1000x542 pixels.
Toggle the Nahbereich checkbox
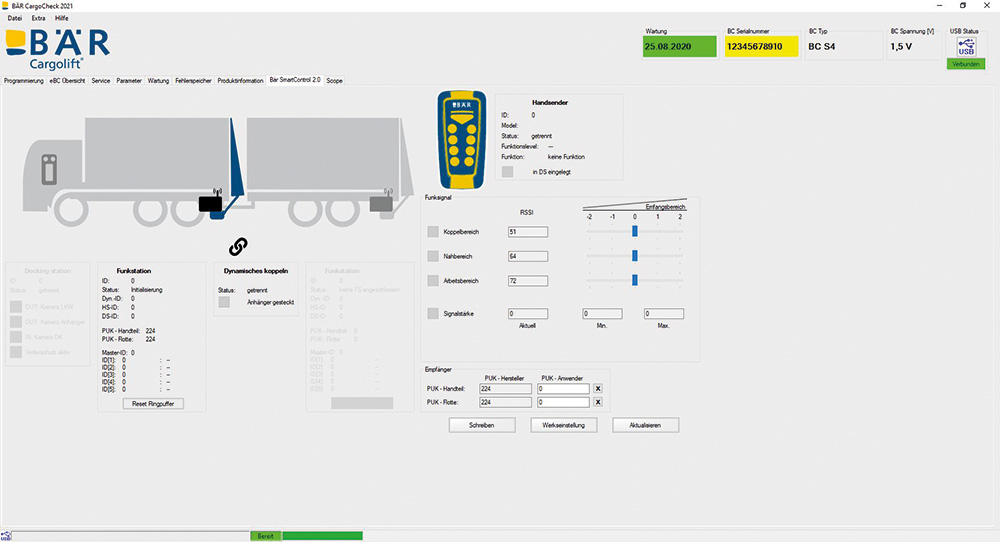(x=433, y=256)
